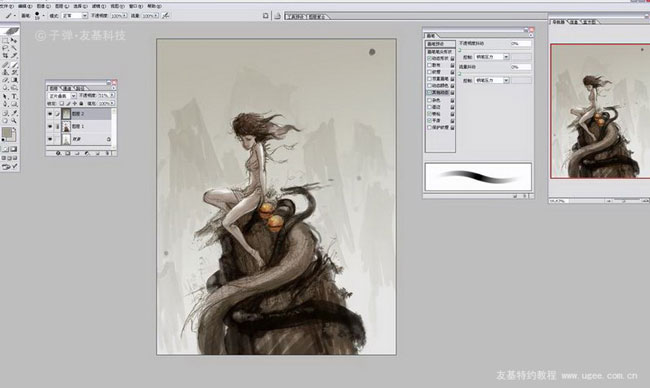Open brush preset picker arrow in options bar
Image resolution: width=650 pixels, height=388 pixels.
click(44, 16)
